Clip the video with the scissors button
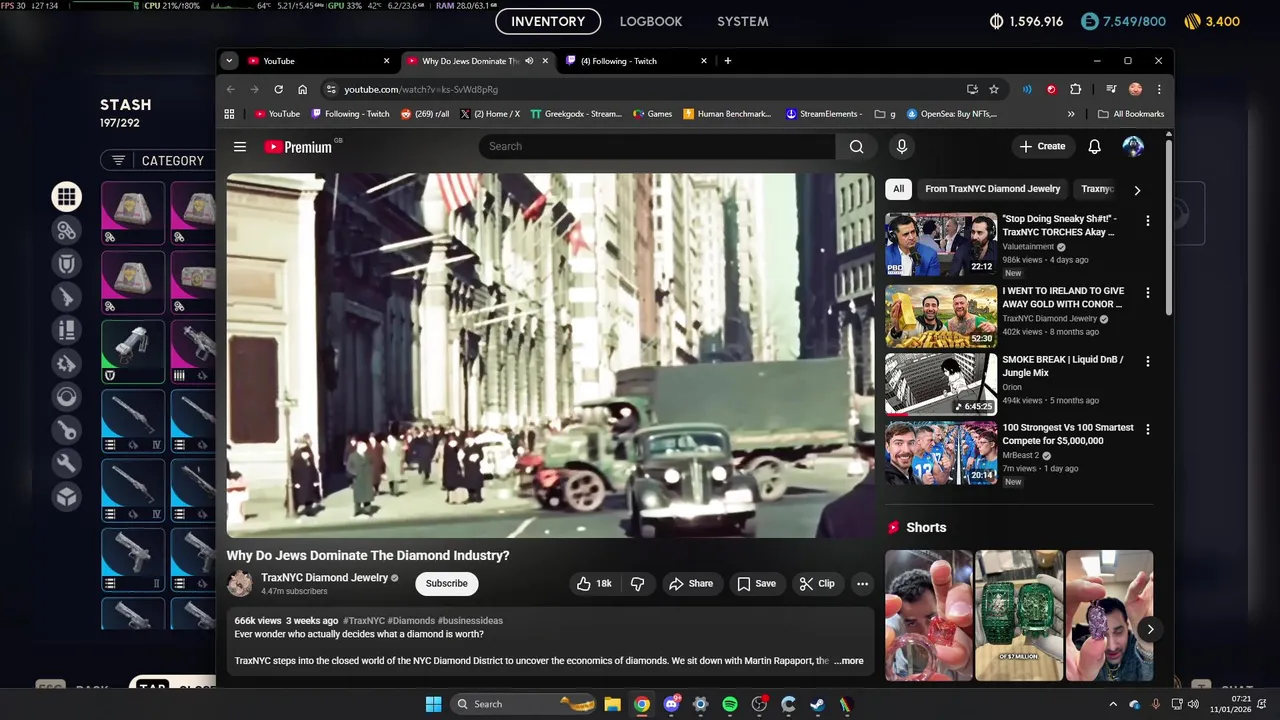The height and width of the screenshot is (720, 1280). [x=816, y=584]
